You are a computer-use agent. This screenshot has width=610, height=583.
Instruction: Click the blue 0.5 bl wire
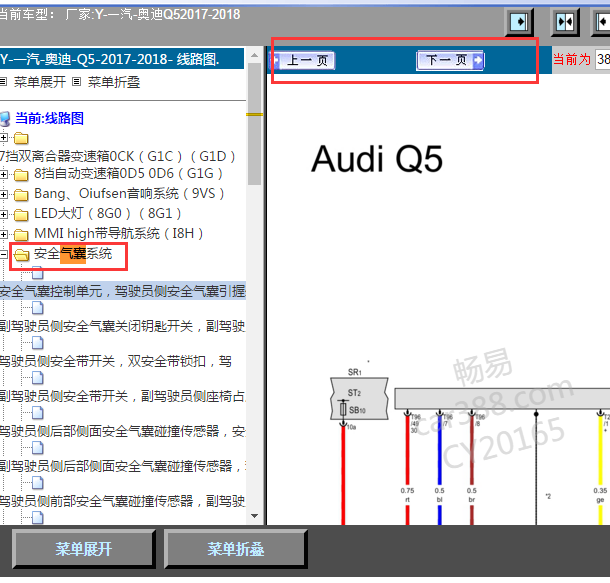point(440,451)
